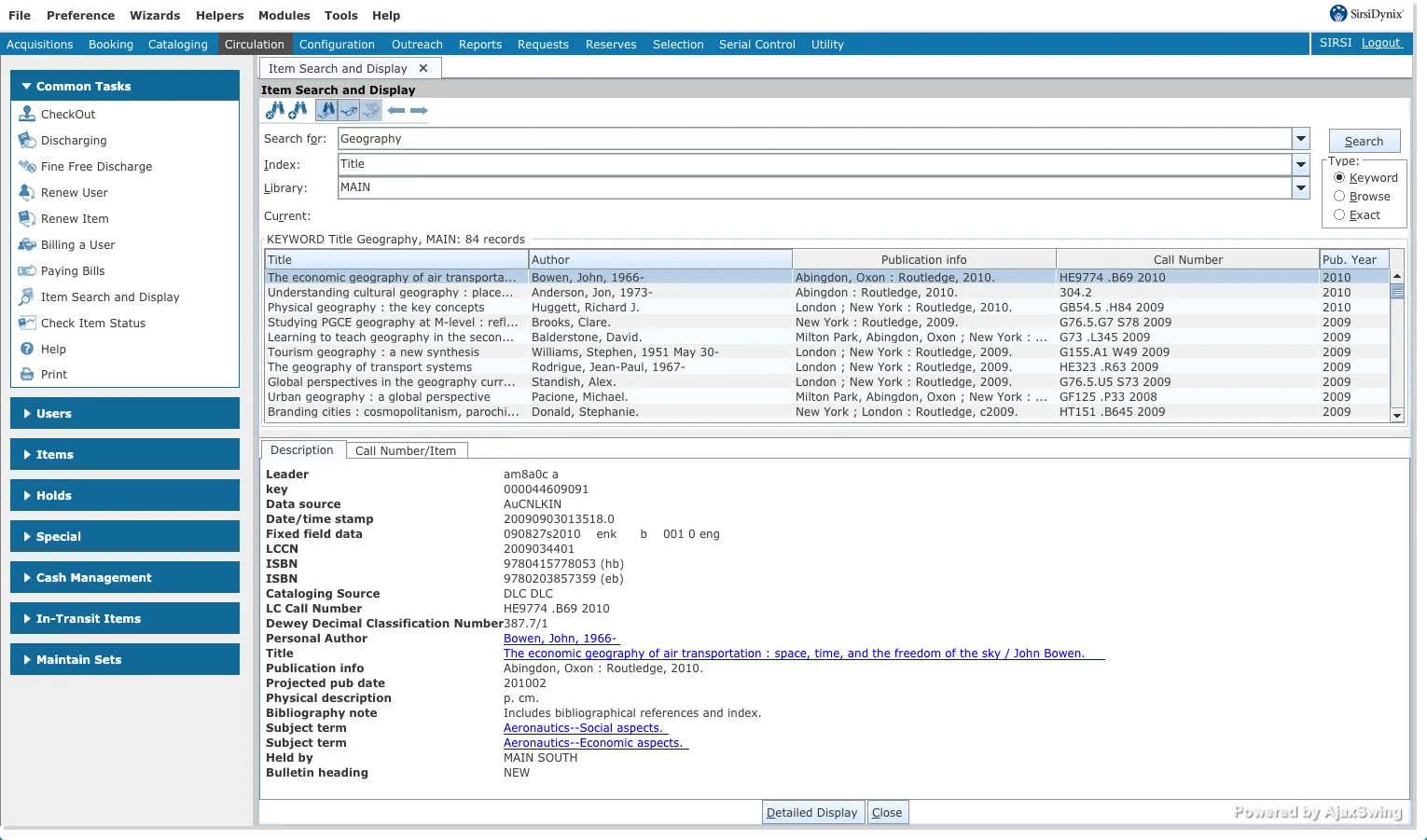
Task: Click the Paying Bills icon
Action: click(x=27, y=270)
